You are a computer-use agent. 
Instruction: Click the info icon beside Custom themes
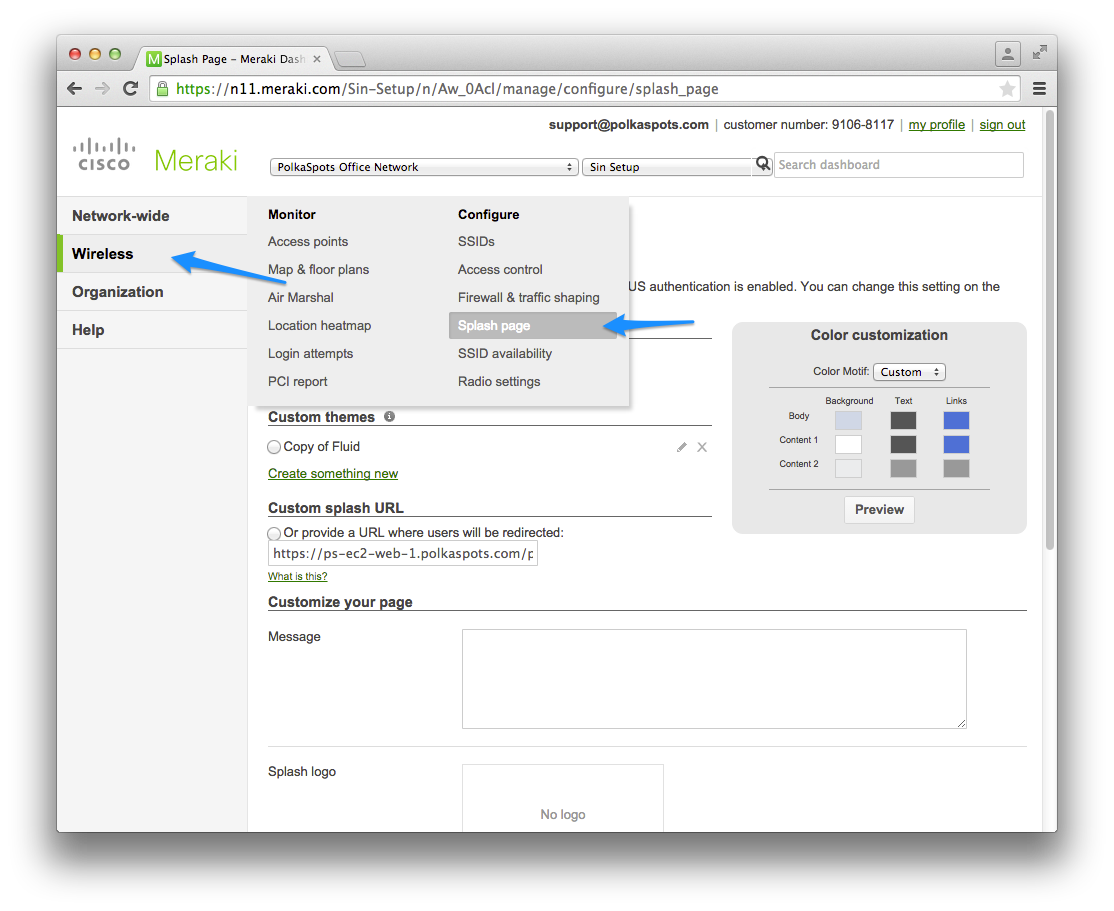click(389, 416)
